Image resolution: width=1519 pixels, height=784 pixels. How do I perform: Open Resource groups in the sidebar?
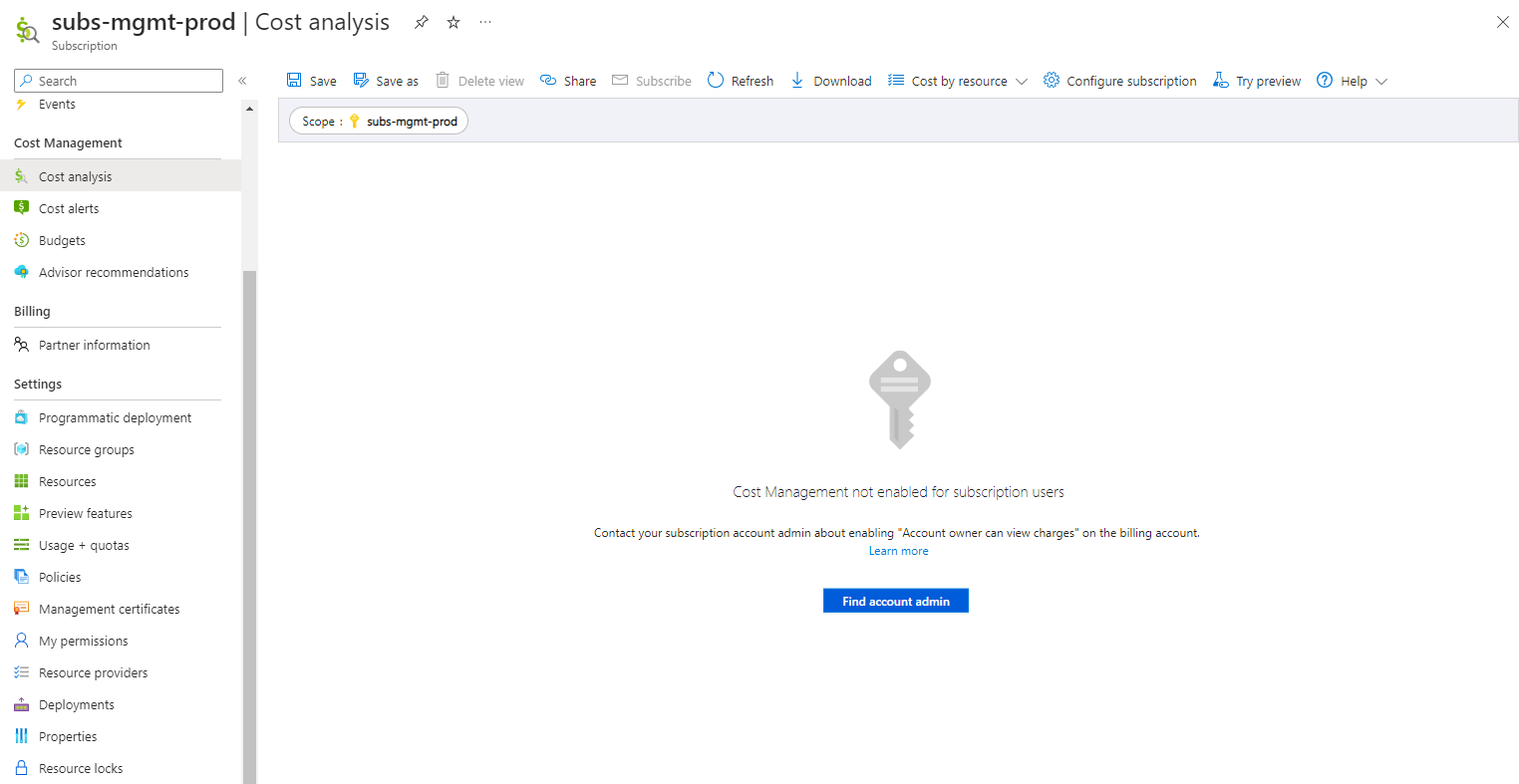point(120,449)
